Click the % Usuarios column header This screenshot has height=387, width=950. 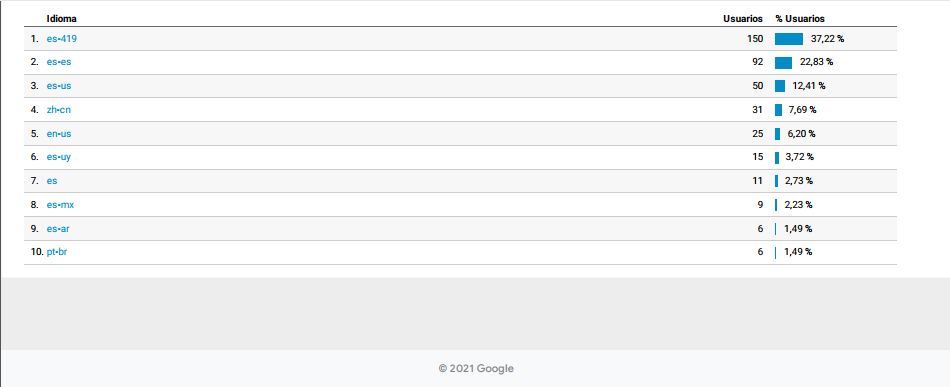[800, 19]
